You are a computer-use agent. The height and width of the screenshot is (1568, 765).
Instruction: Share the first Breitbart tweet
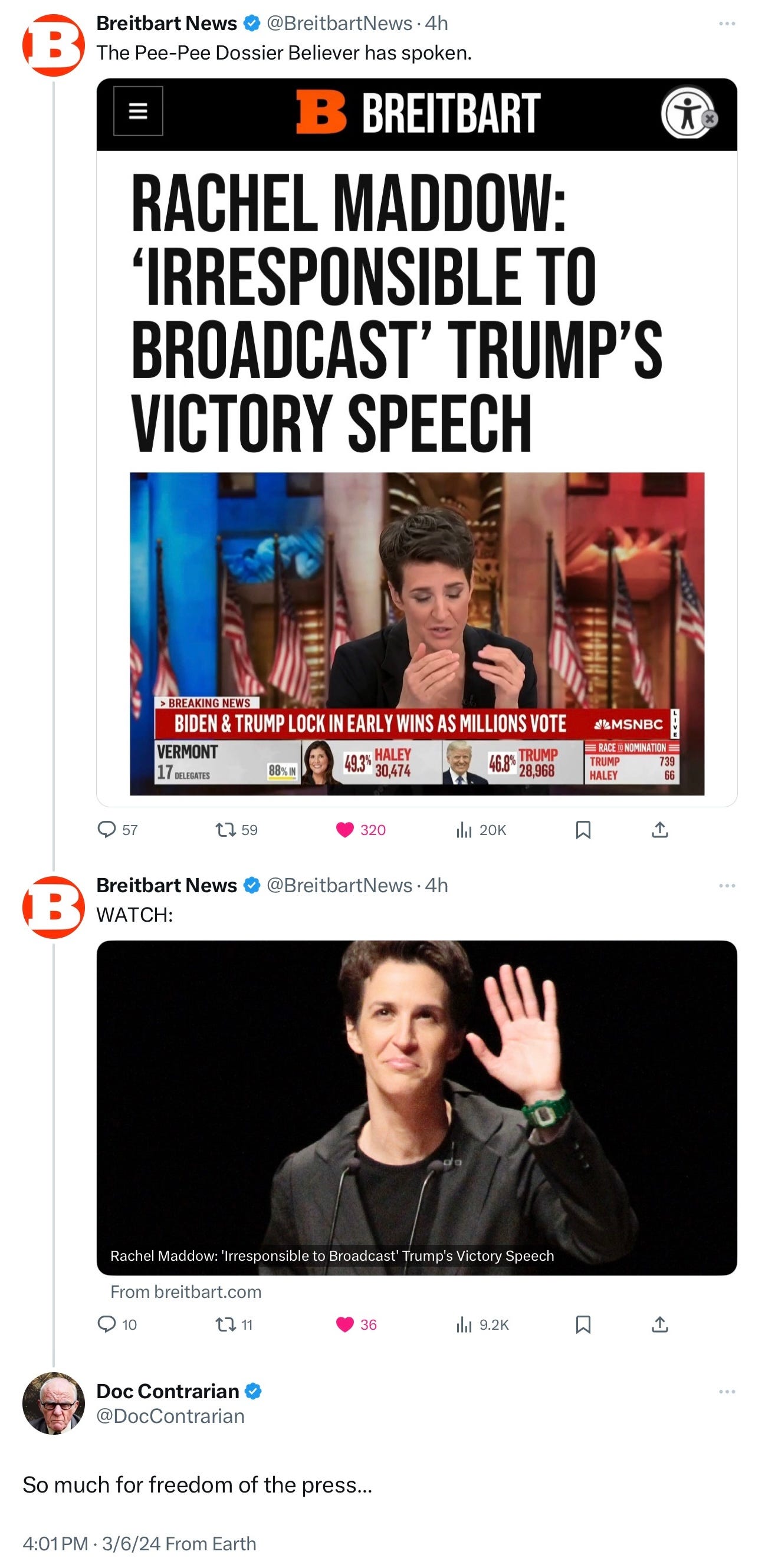[659, 830]
